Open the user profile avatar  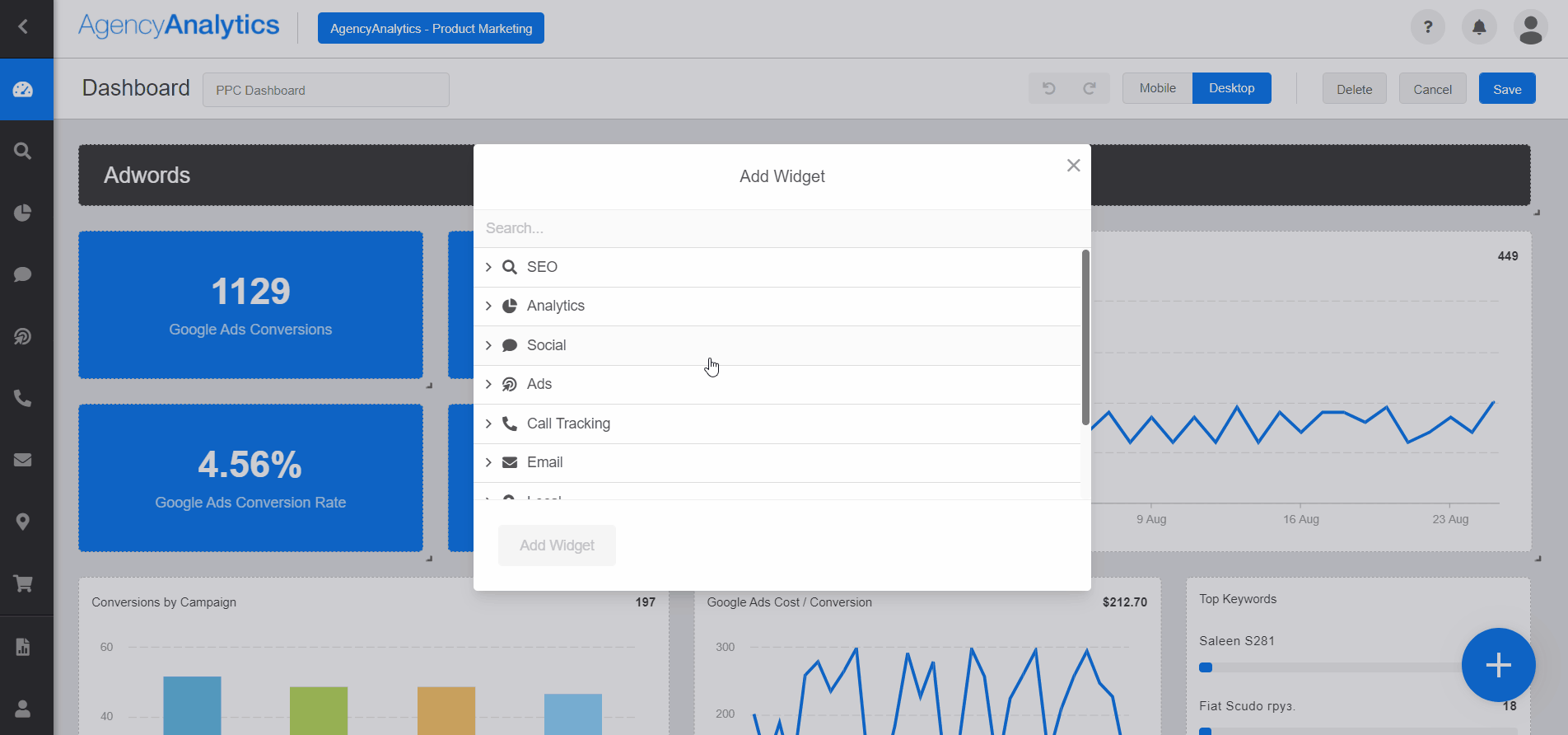click(1530, 28)
